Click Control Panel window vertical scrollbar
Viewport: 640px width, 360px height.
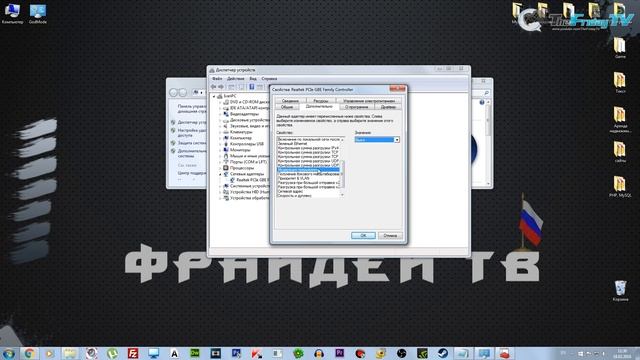pyautogui.click(x=488, y=143)
